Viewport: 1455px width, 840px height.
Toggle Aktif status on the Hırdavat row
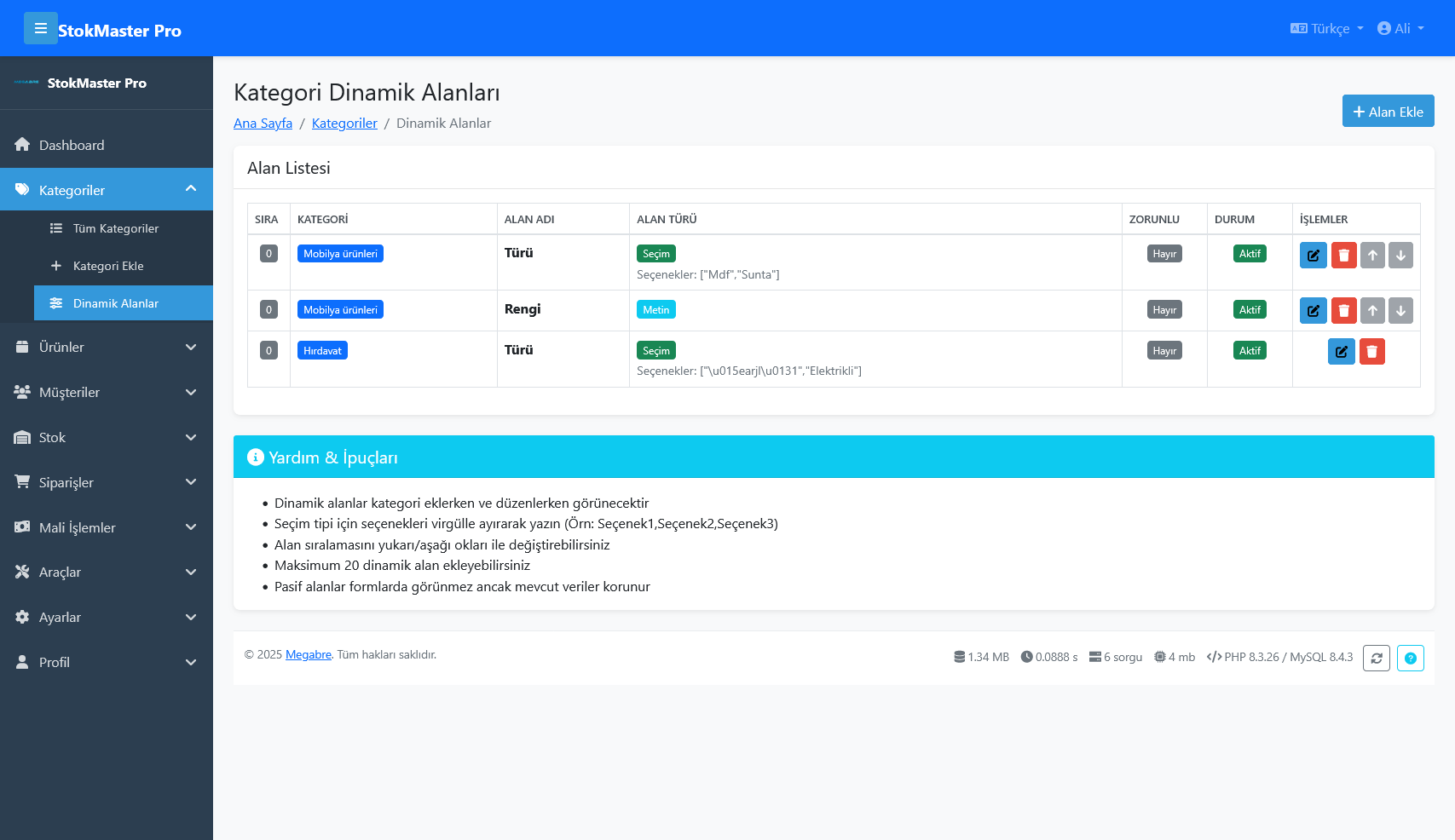pyautogui.click(x=1250, y=350)
